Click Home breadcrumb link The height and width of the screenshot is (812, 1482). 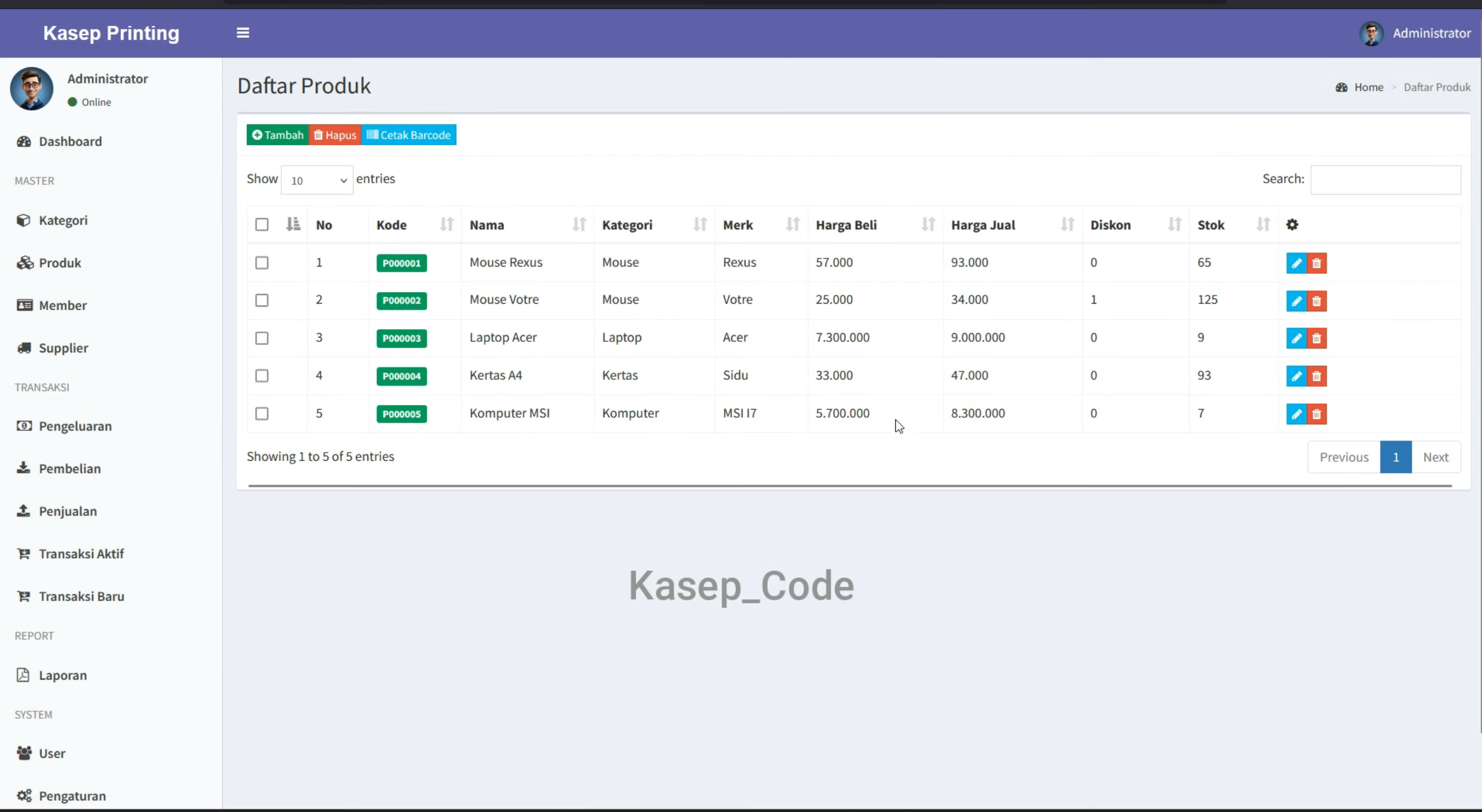(x=1368, y=87)
